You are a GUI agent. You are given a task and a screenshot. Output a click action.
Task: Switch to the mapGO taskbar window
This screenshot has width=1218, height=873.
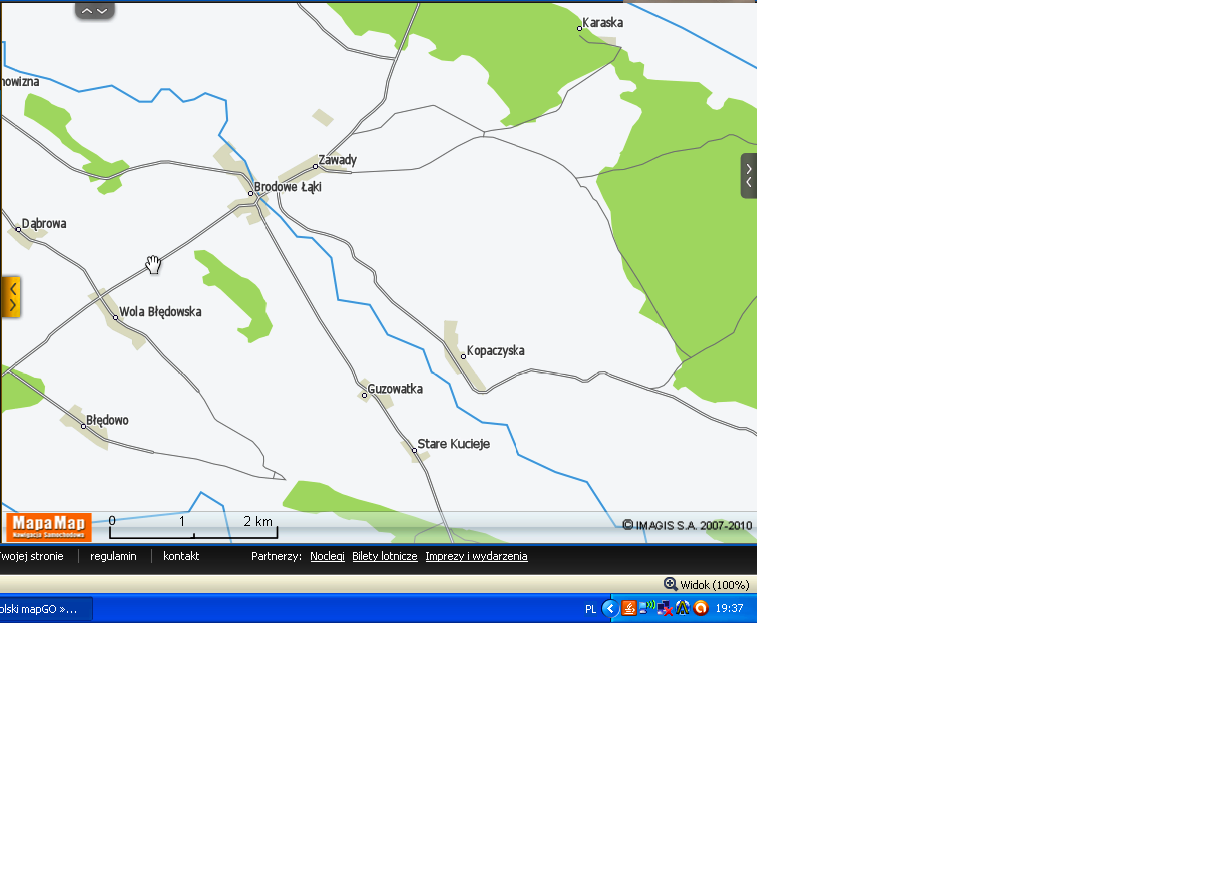click(45, 608)
